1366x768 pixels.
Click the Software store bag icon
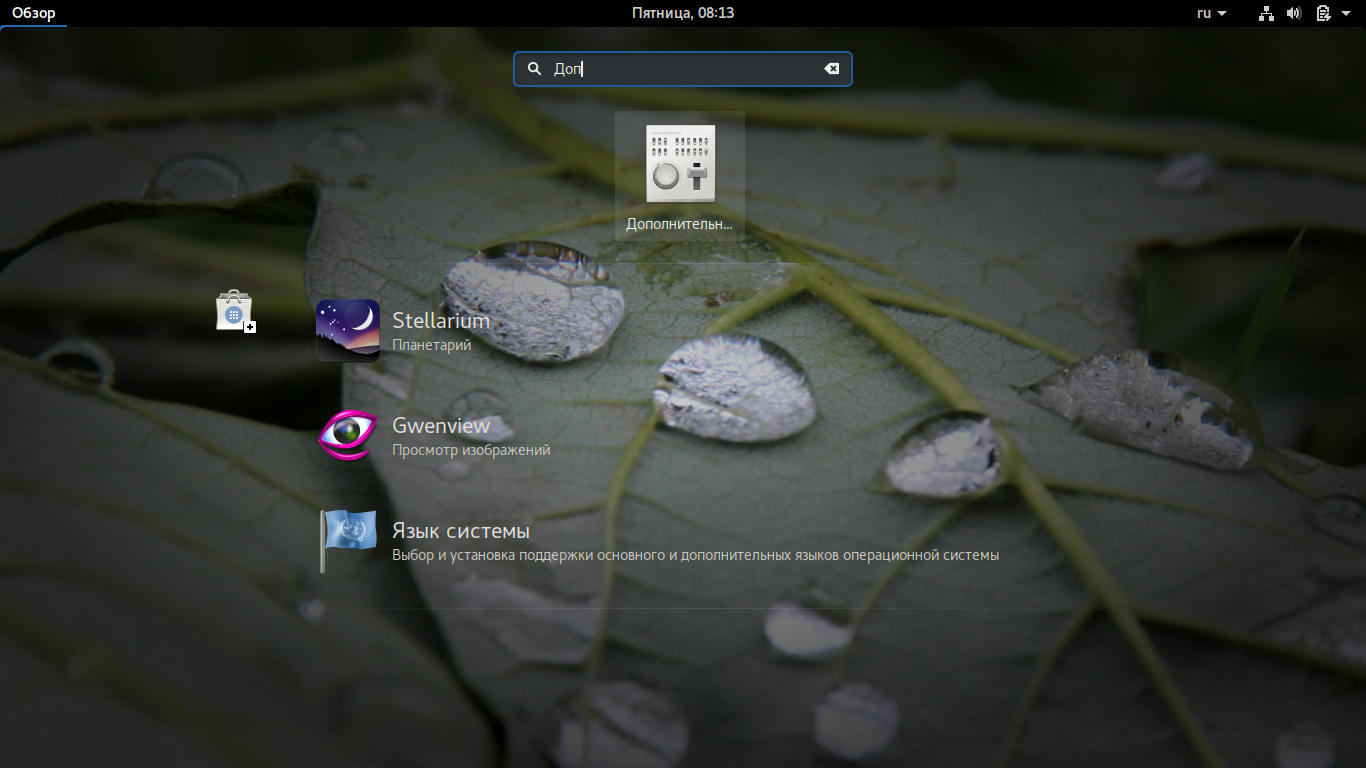pos(236,311)
